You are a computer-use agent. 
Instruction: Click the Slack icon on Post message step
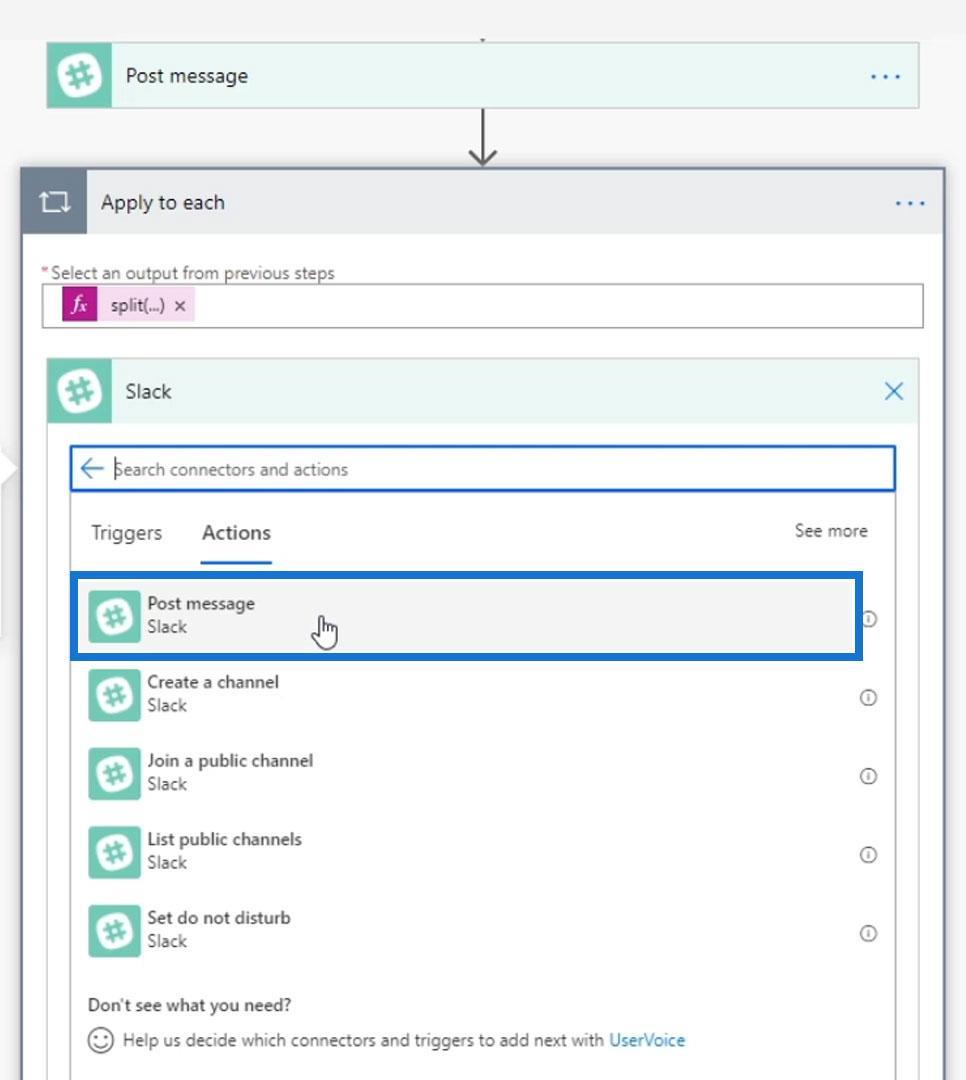point(79,75)
